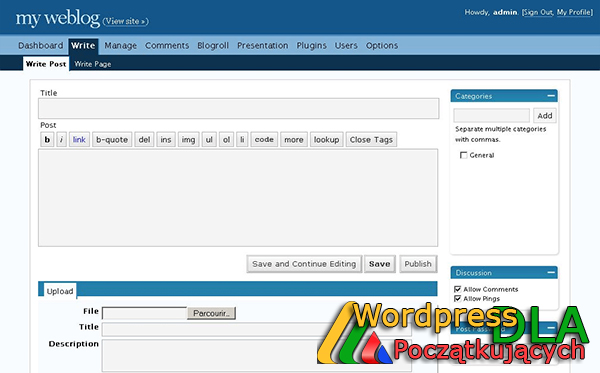Add the new category

[x=545, y=116]
